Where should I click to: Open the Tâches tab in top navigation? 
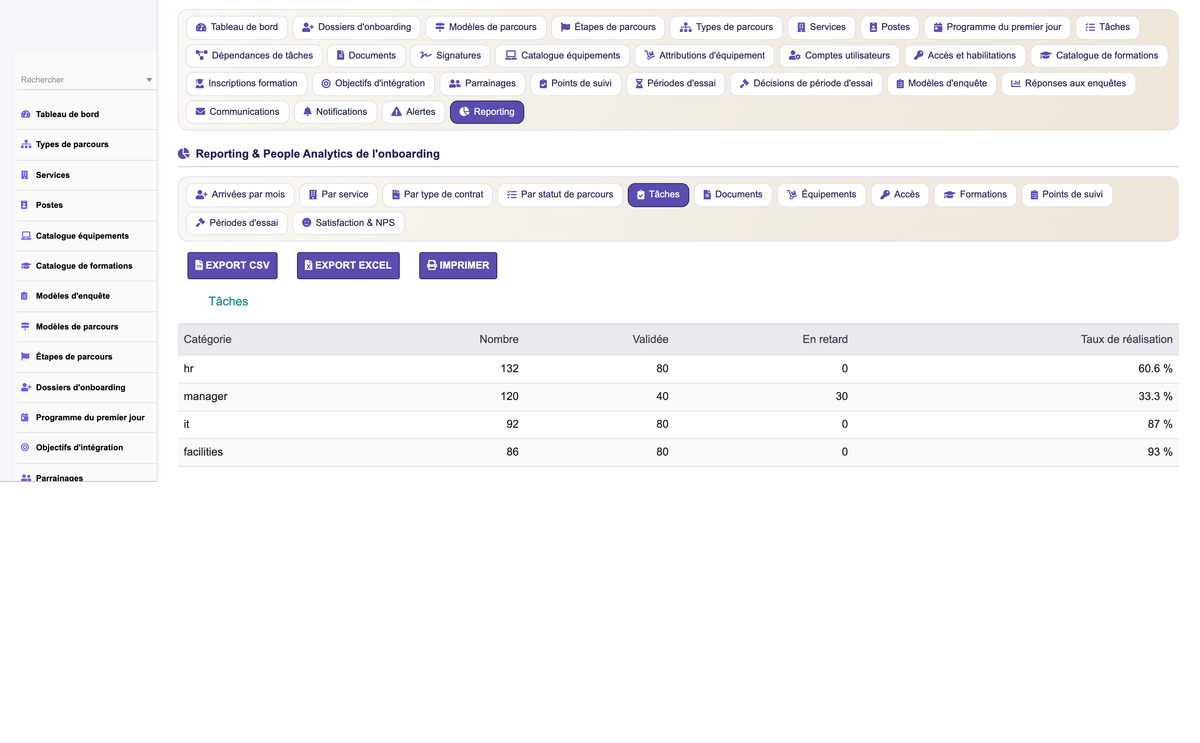(x=1108, y=27)
